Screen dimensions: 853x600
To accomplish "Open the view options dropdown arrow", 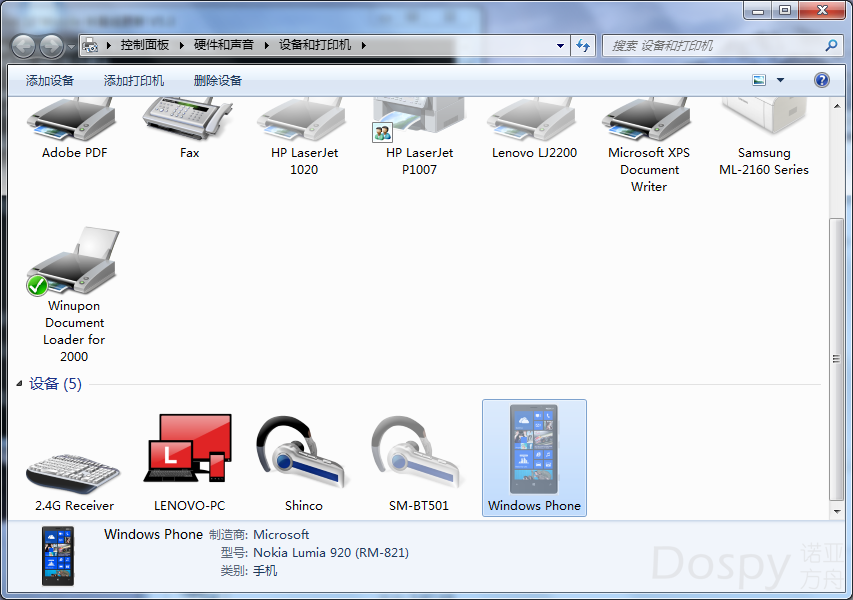I will point(780,80).
